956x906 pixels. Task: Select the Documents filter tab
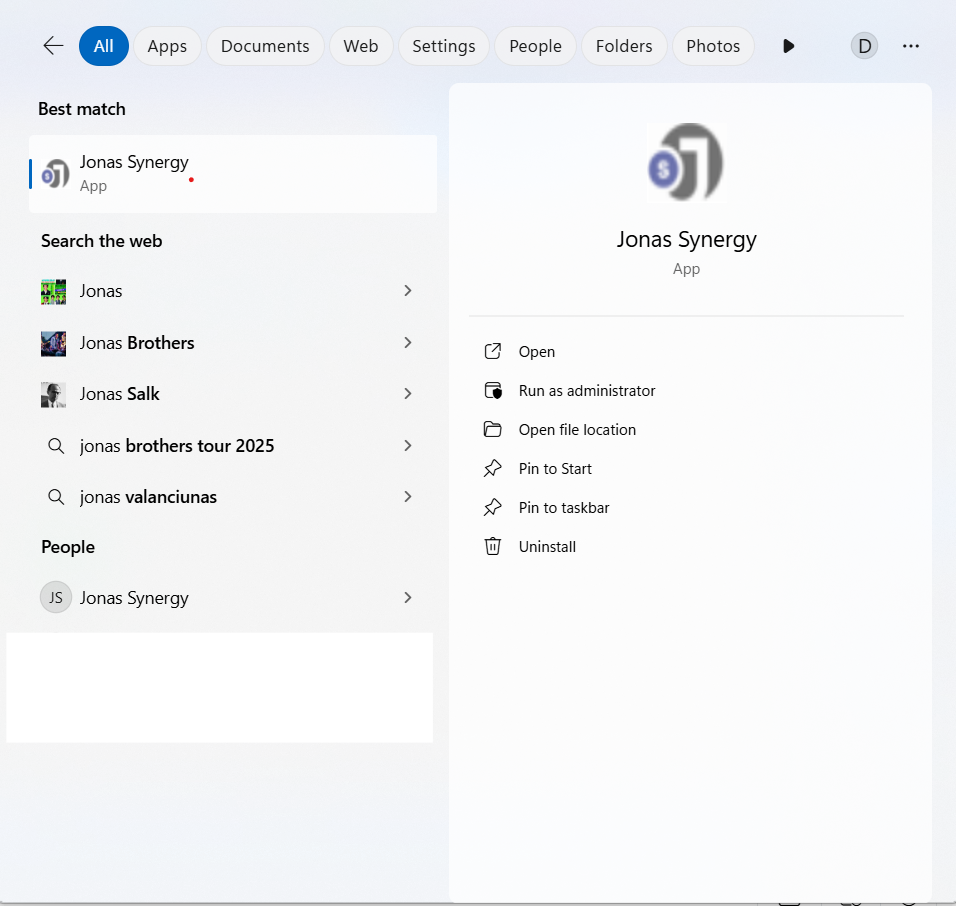coord(265,46)
